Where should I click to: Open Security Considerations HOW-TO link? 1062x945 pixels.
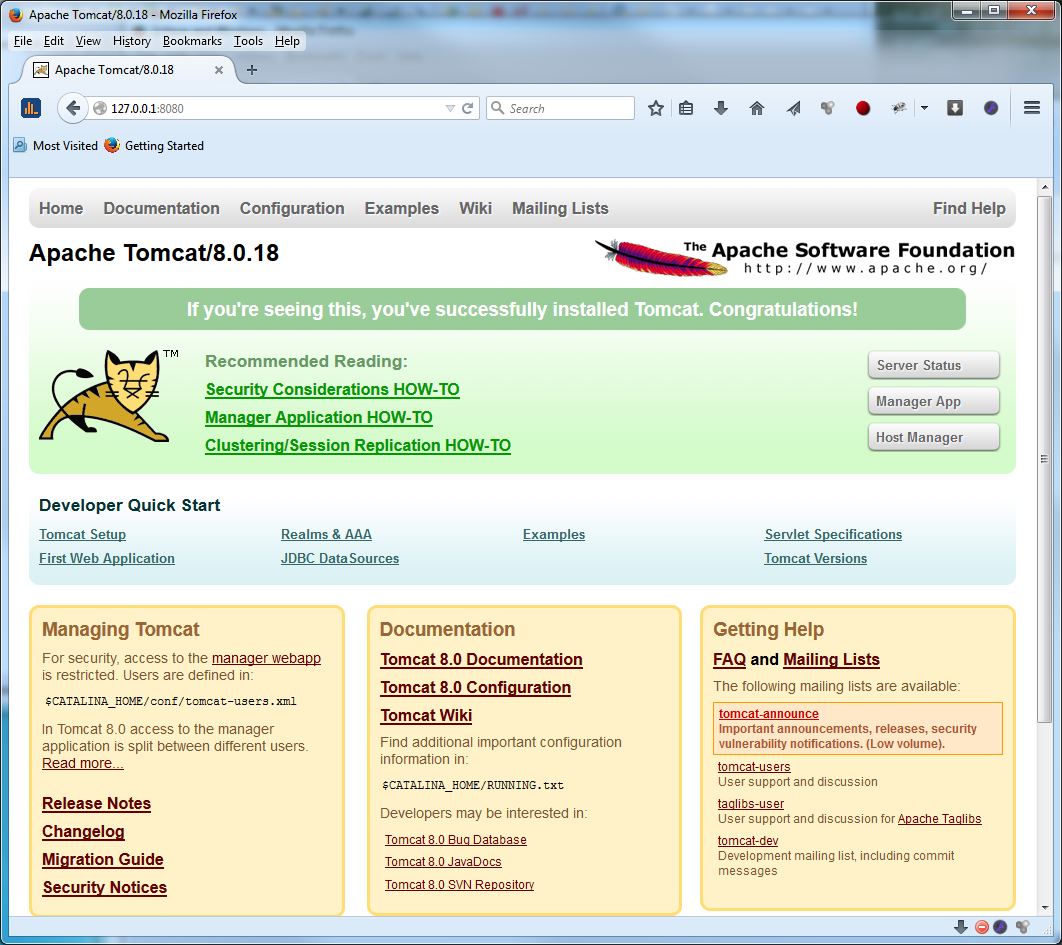click(x=332, y=390)
